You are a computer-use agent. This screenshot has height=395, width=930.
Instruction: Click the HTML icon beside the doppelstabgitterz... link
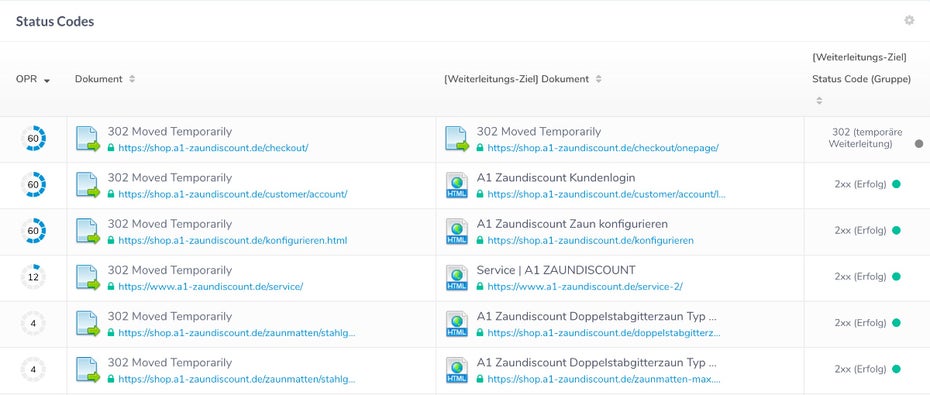457,324
